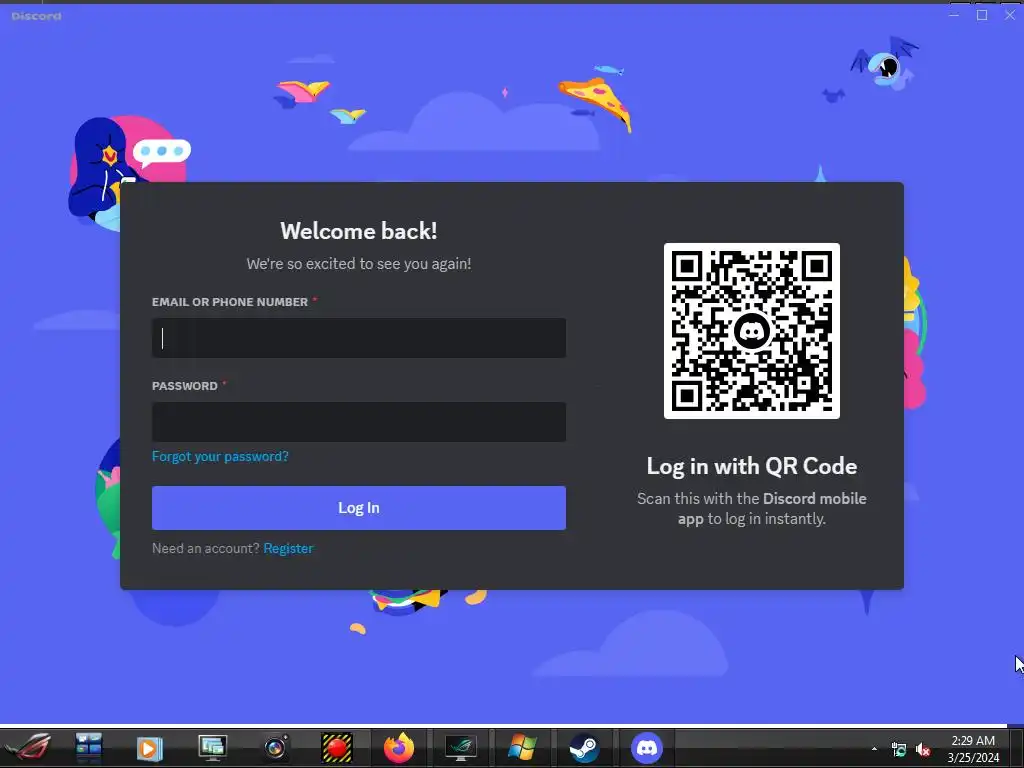This screenshot has width=1024, height=768.
Task: Click the Windows flag taskbar icon
Action: tap(522, 748)
